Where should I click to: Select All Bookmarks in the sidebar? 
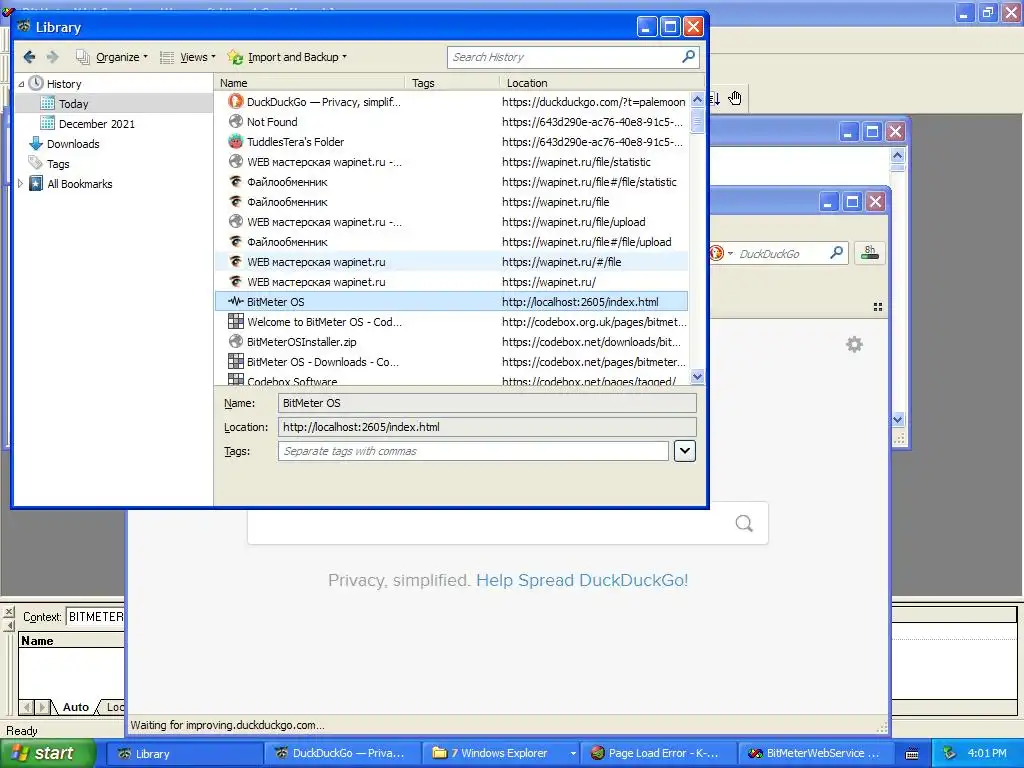click(80, 184)
